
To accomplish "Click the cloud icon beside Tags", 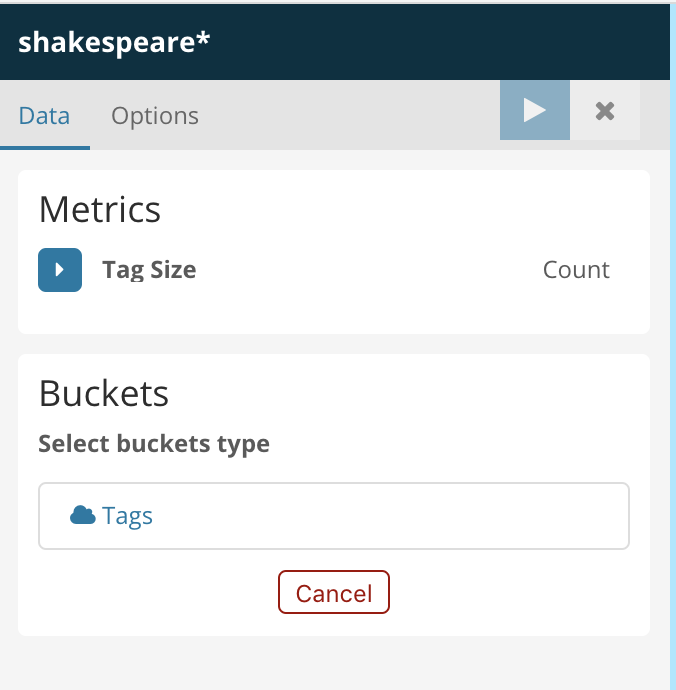I will pyautogui.click(x=83, y=515).
